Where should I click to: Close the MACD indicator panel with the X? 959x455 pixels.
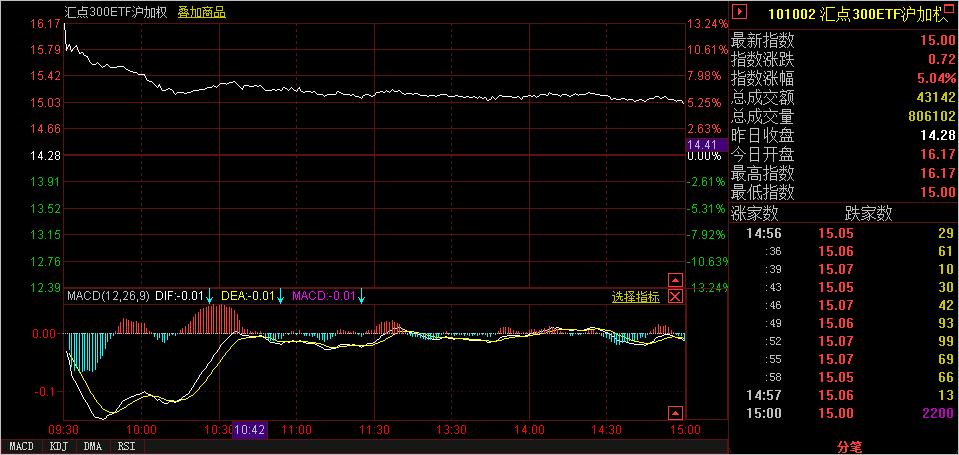[x=675, y=297]
